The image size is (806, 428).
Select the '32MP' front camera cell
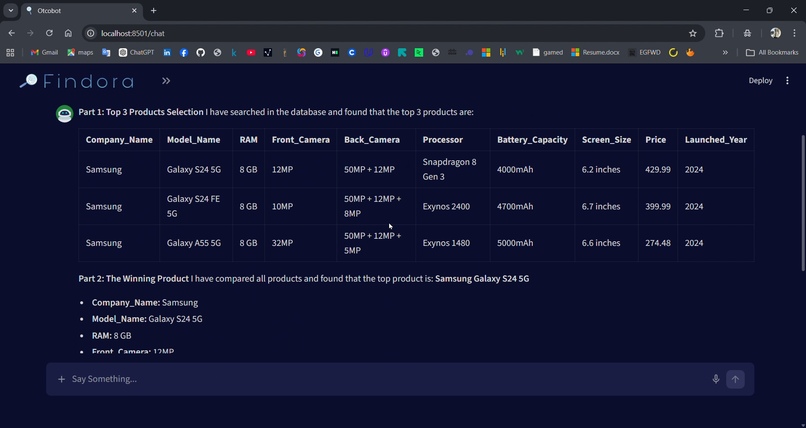tap(301, 243)
